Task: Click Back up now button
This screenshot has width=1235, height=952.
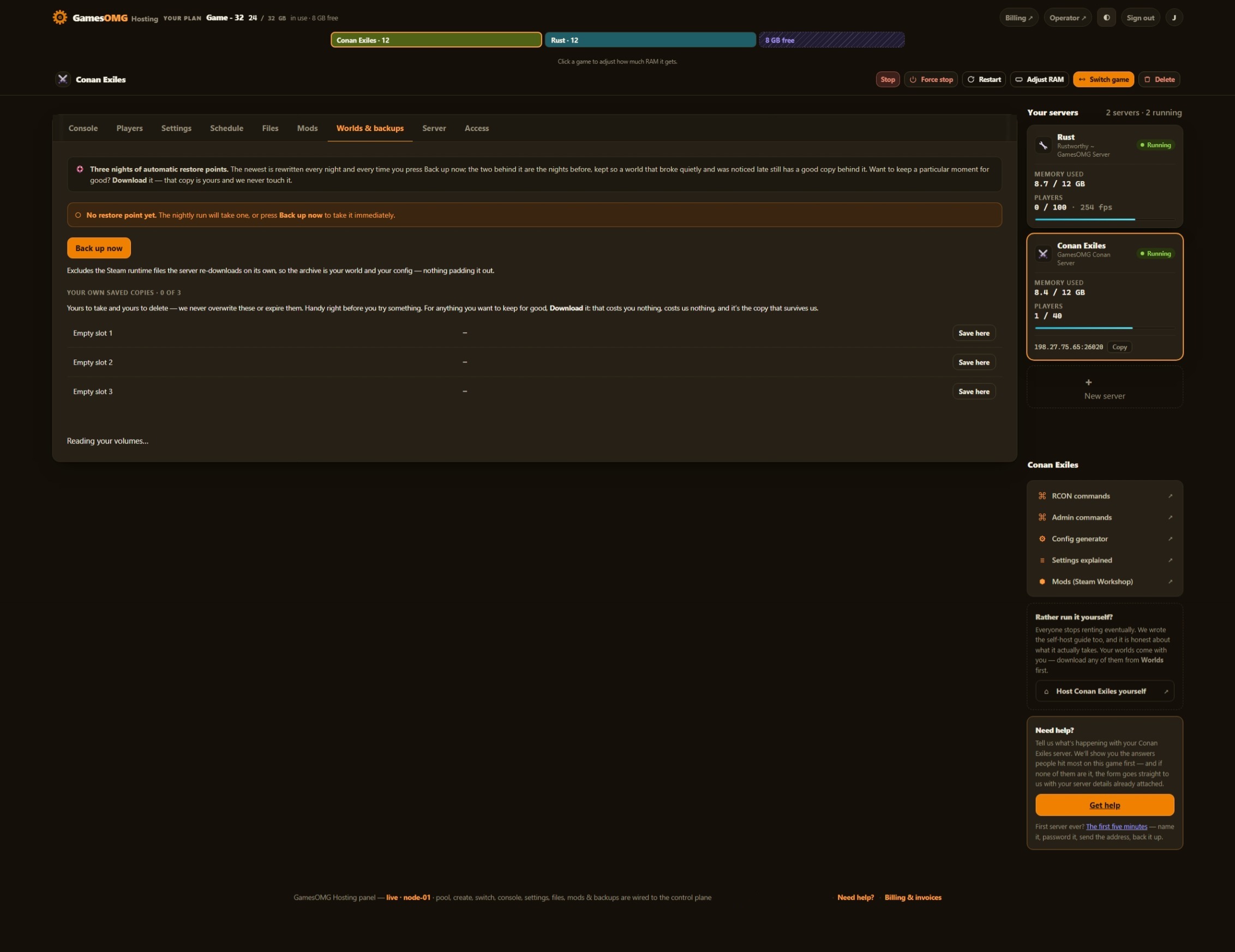Action: coord(98,248)
